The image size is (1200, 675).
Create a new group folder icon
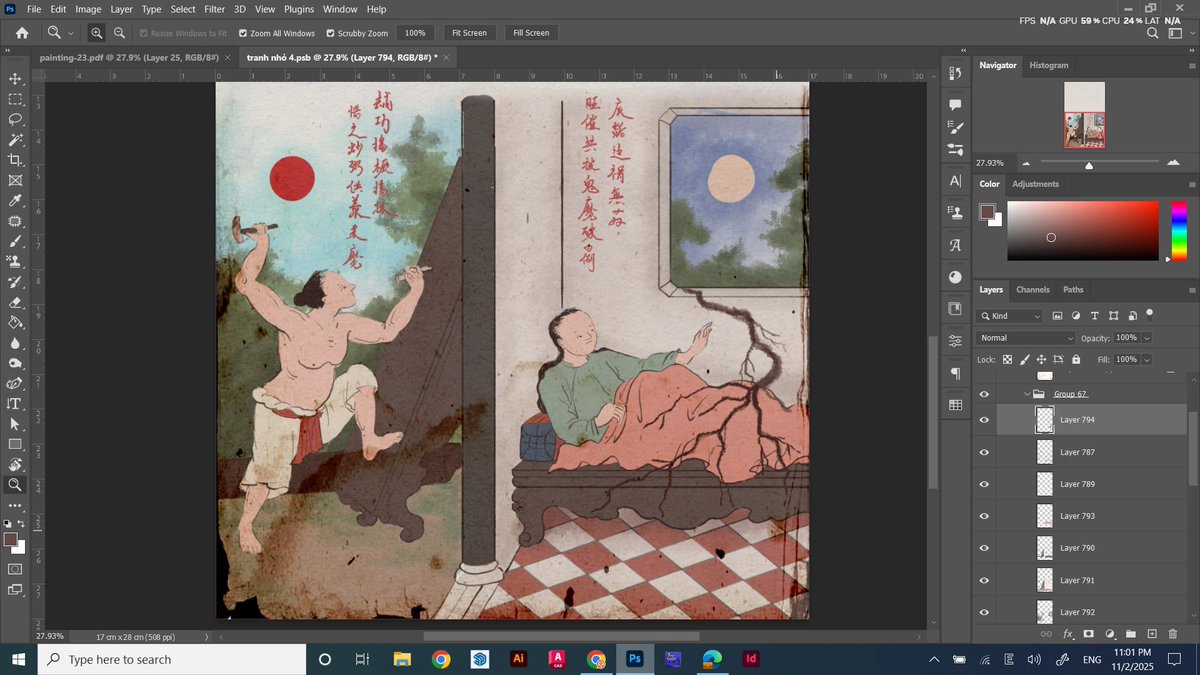click(x=1131, y=634)
